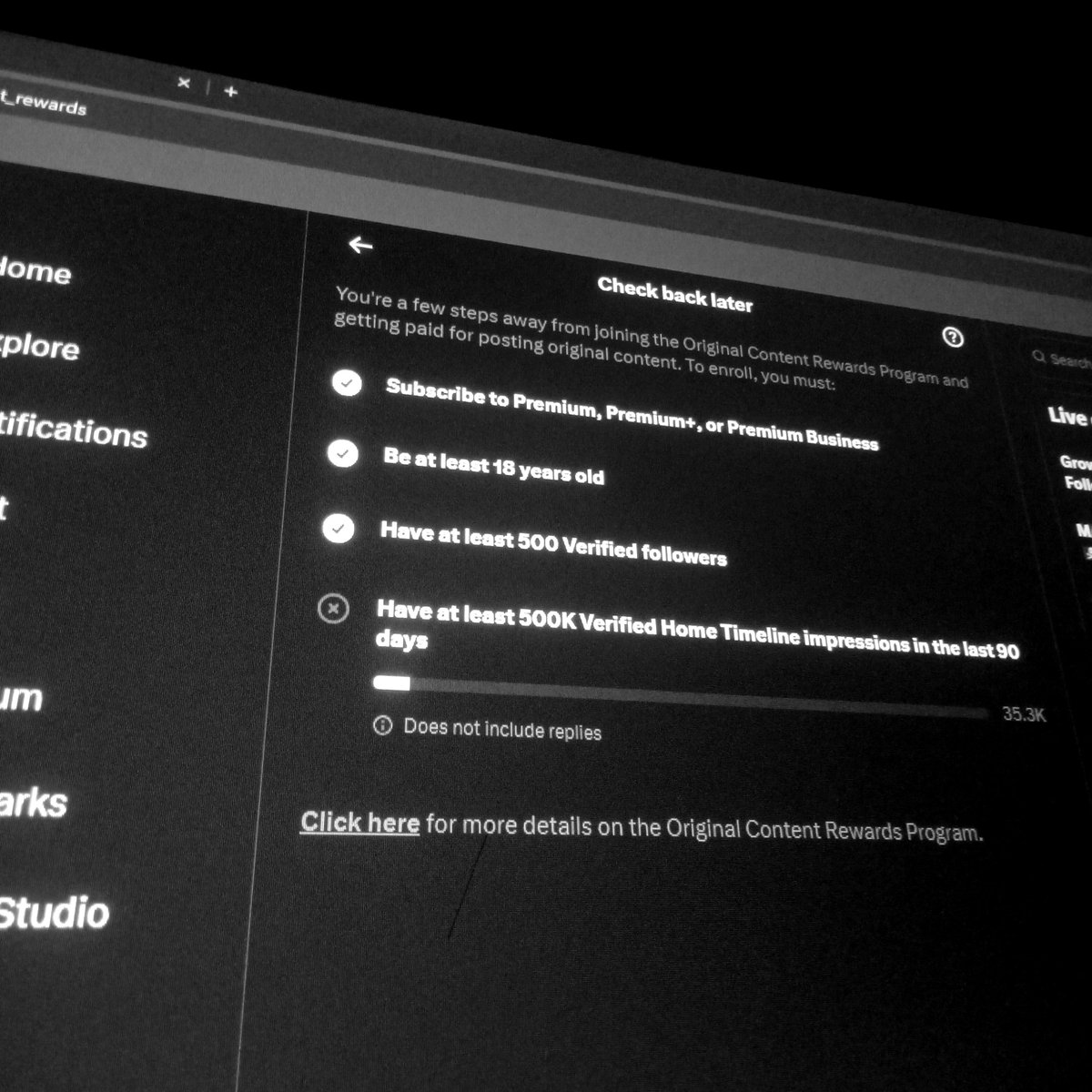1092x1092 pixels.
Task: Click the checkmark beside 500 Verified followers
Action: pyautogui.click(x=339, y=528)
